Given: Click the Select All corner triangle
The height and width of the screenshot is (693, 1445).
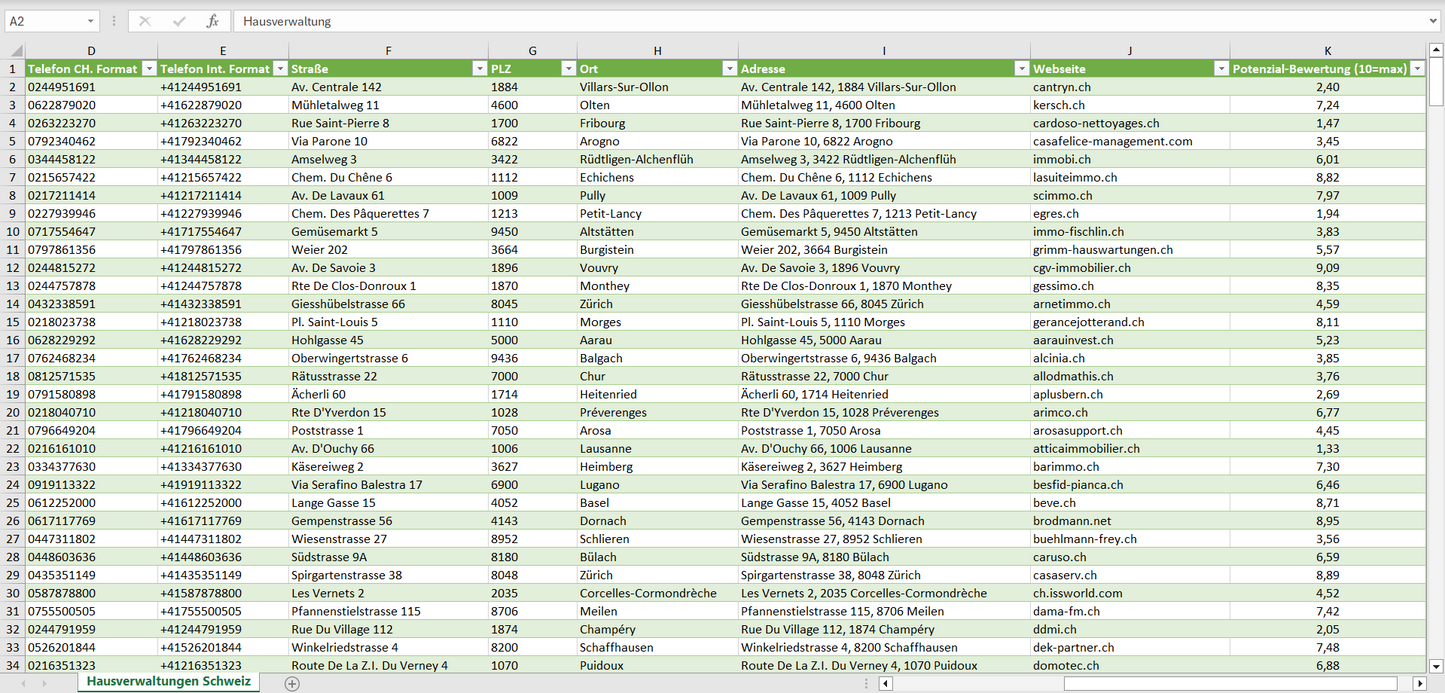Looking at the screenshot, I should pos(16,51).
